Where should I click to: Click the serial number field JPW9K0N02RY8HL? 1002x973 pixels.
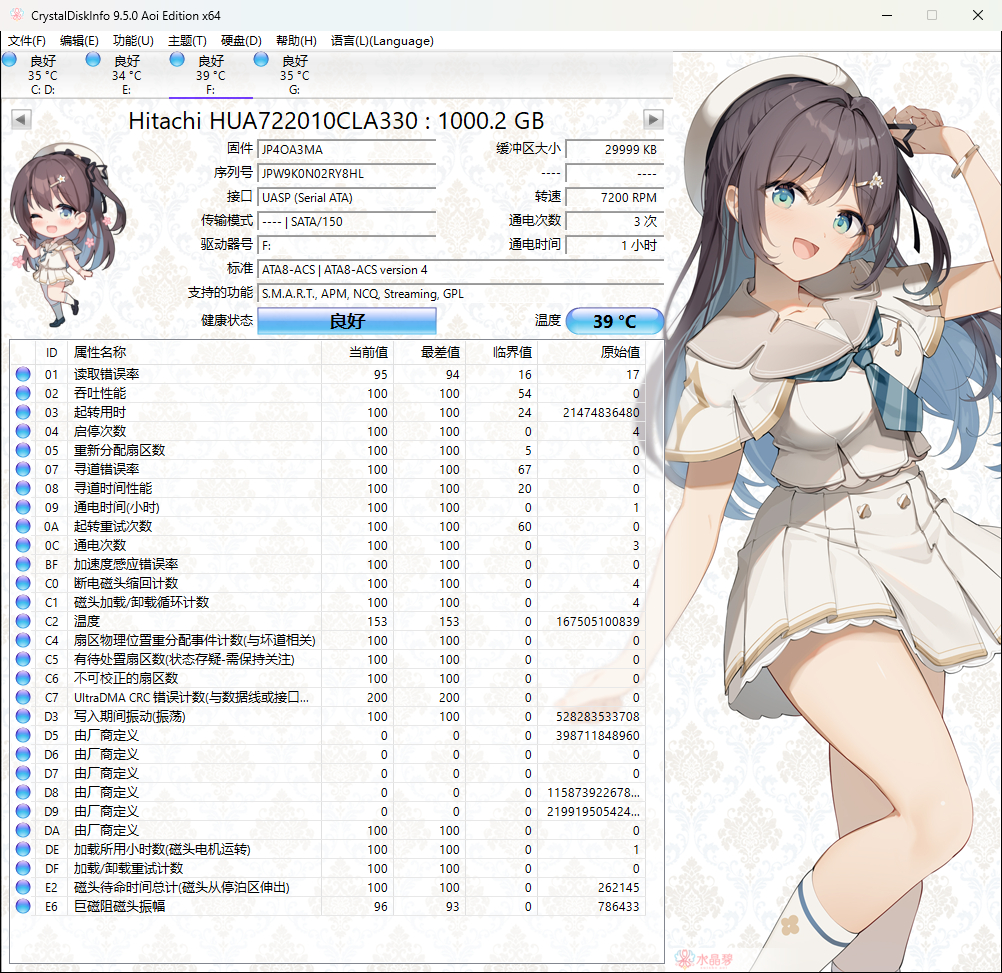[x=347, y=174]
